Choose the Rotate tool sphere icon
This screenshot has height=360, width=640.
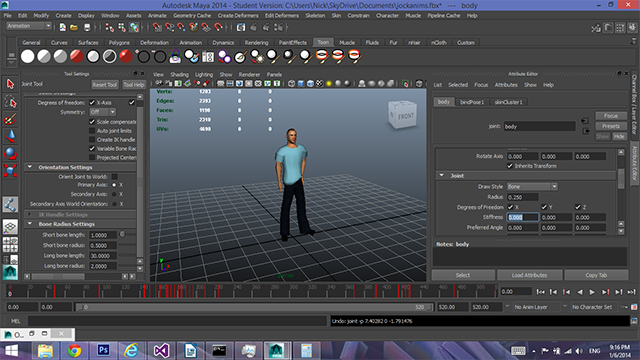coord(10,153)
